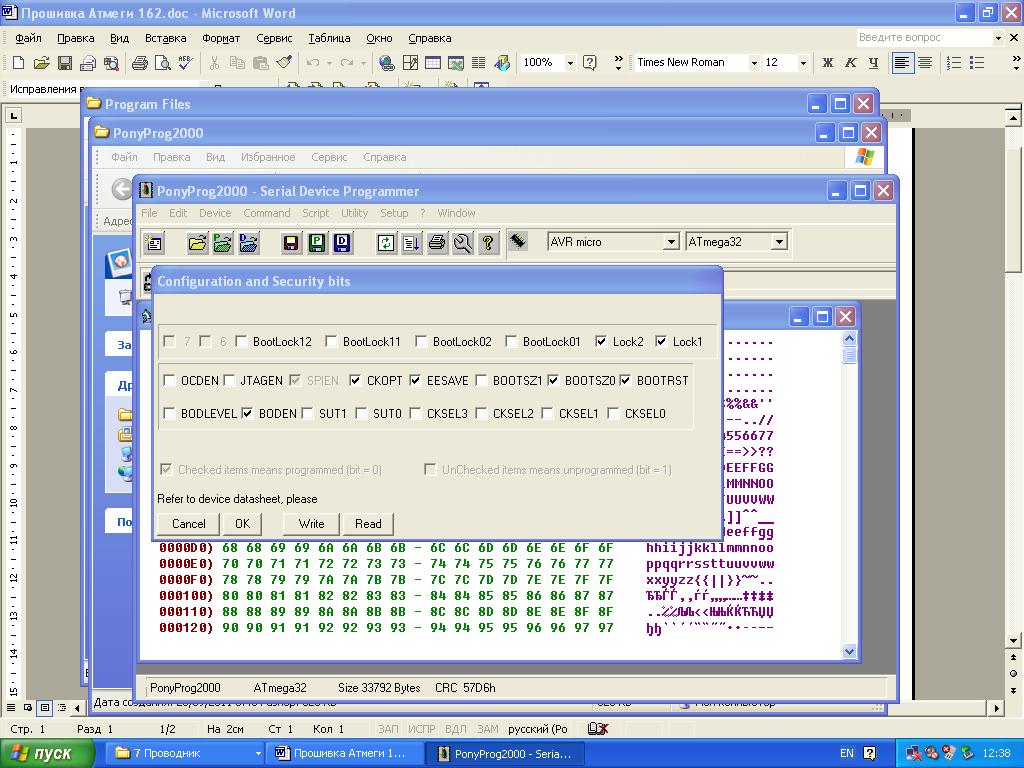Screen dimensions: 1024x768
Task: Uncheck the CKOPT checkbox
Action: [x=355, y=380]
